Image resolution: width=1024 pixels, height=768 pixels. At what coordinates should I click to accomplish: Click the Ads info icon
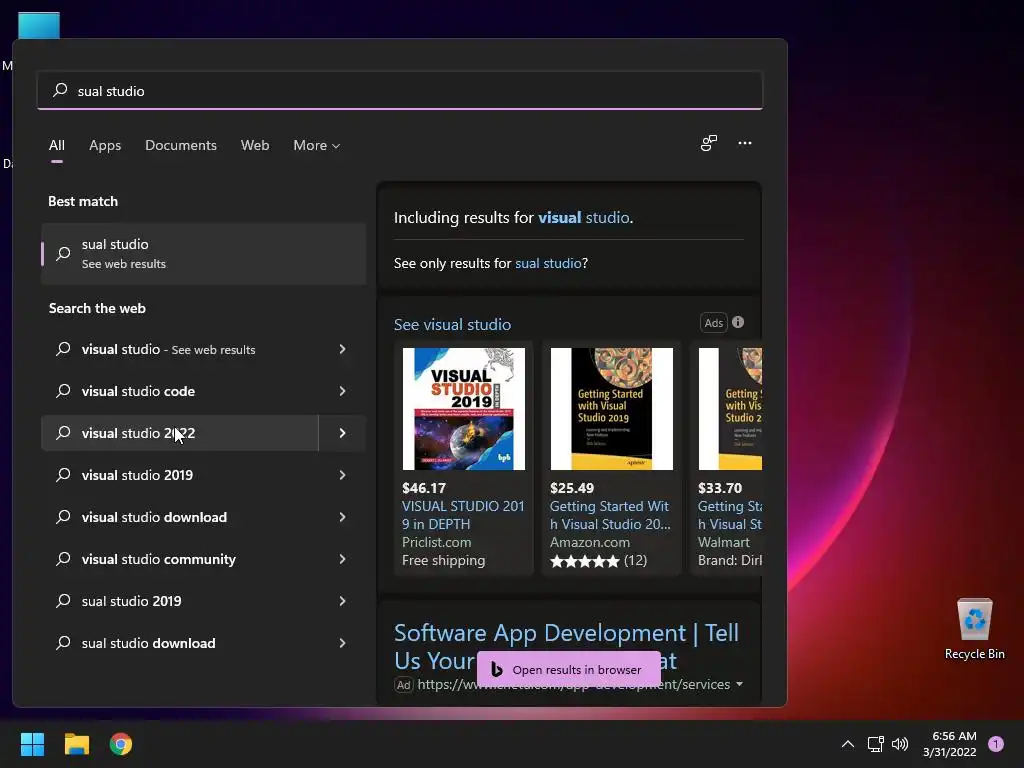[738, 322]
